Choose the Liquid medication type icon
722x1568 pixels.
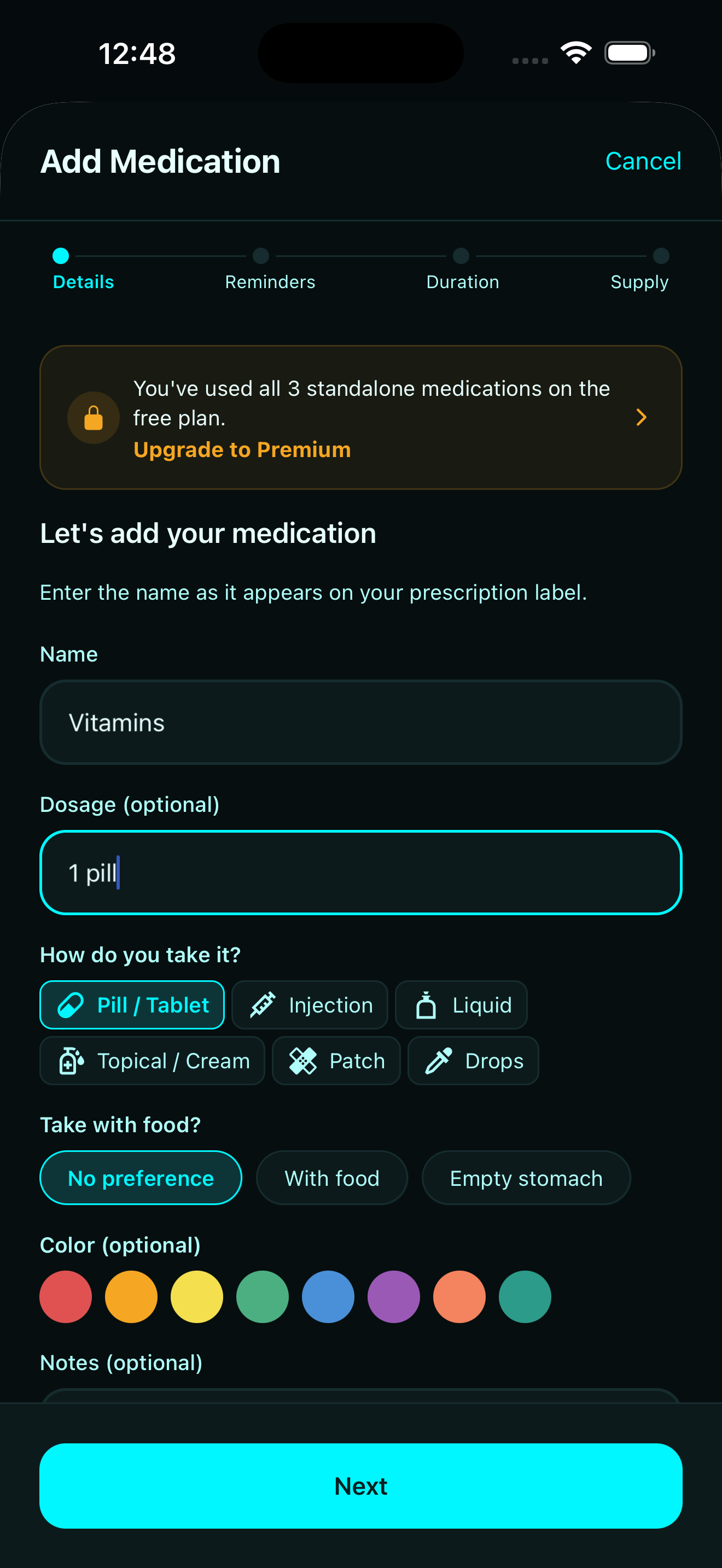(x=426, y=1004)
